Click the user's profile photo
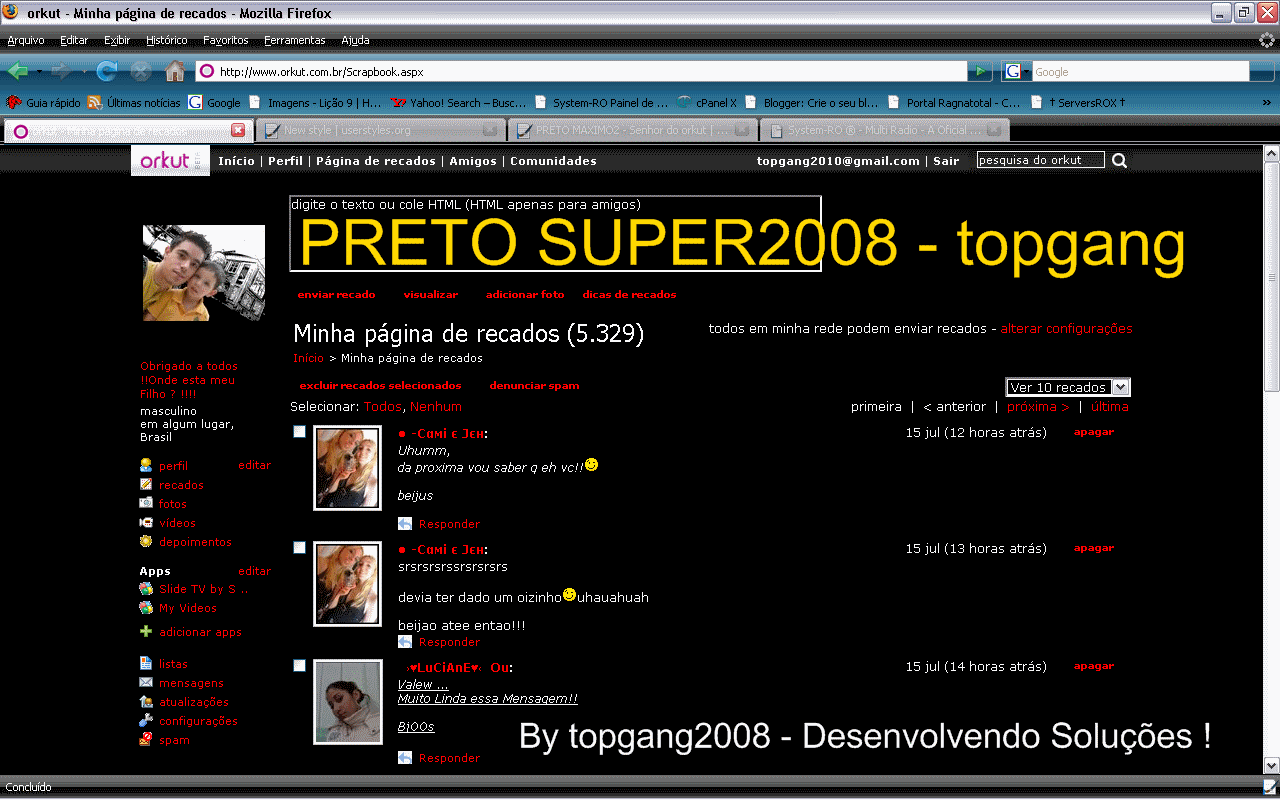Viewport: 1280px width, 800px height. tap(204, 273)
